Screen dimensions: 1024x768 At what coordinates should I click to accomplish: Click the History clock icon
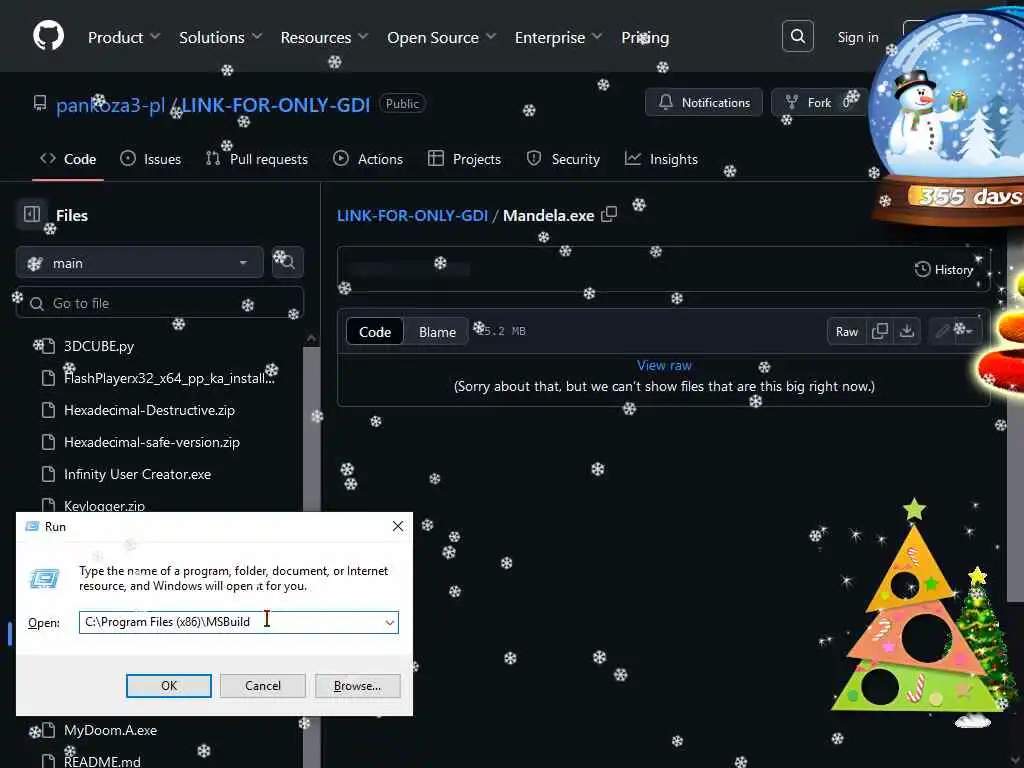click(x=922, y=269)
